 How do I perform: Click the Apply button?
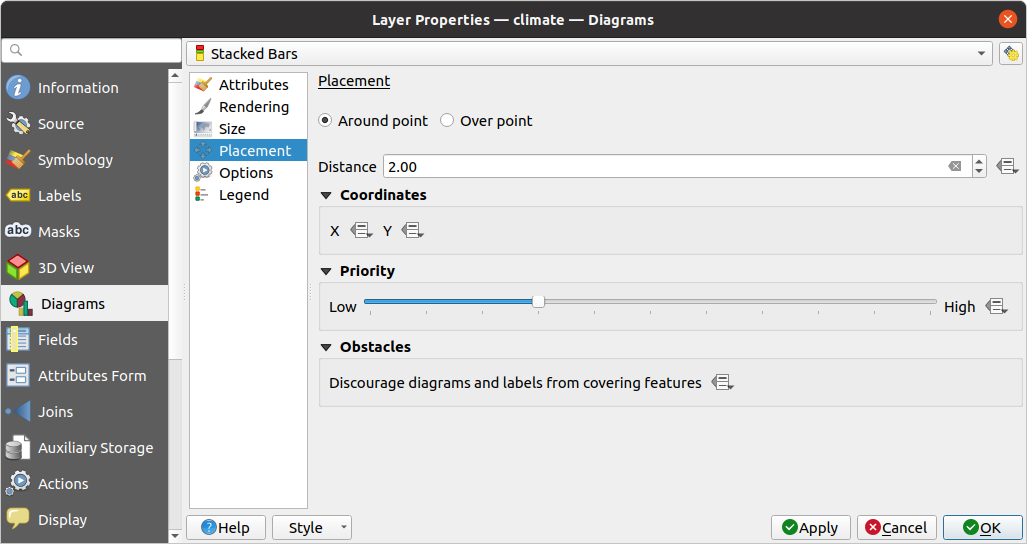coord(810,528)
